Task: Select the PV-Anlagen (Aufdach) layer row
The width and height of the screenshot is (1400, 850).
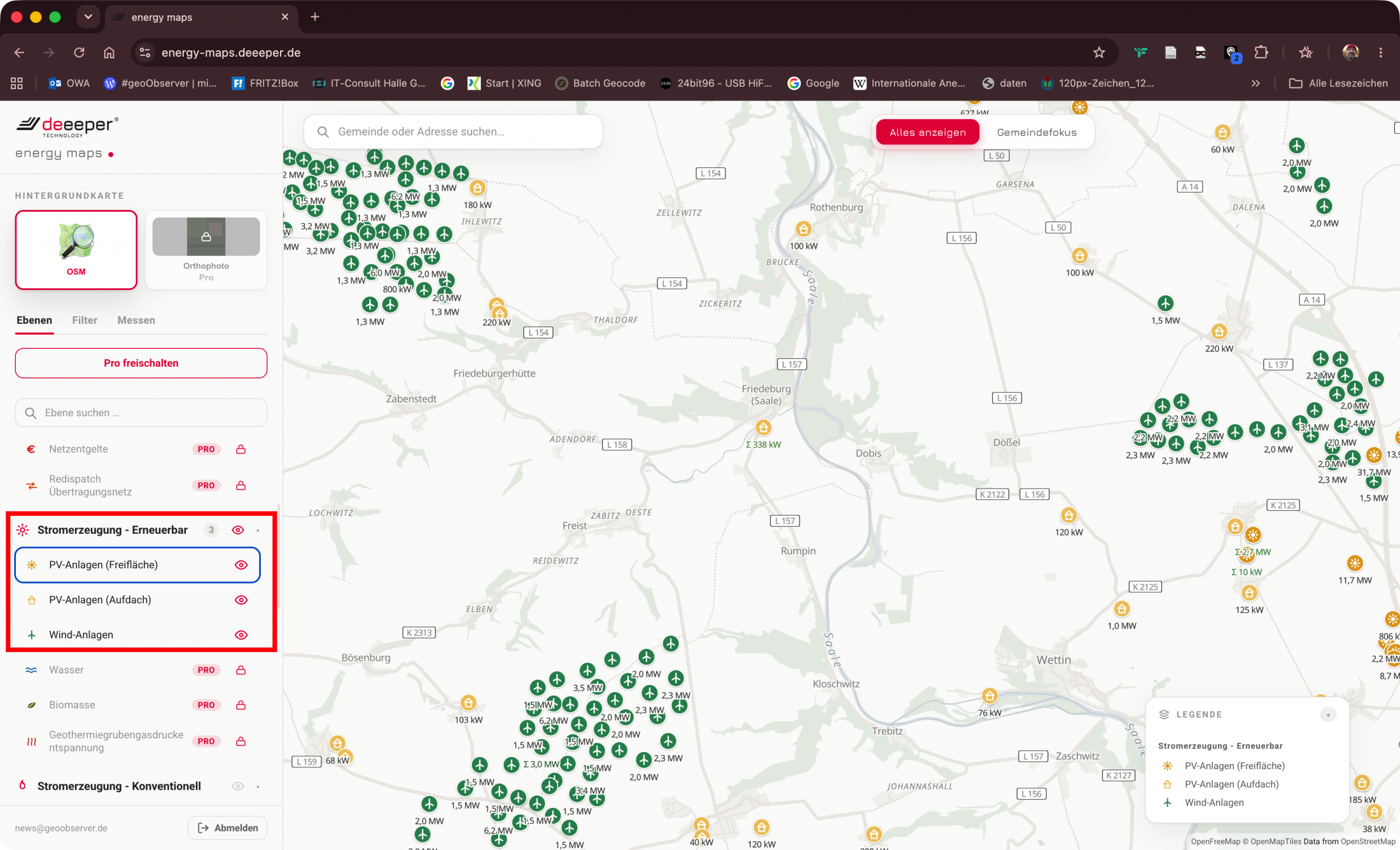Action: 137,601
